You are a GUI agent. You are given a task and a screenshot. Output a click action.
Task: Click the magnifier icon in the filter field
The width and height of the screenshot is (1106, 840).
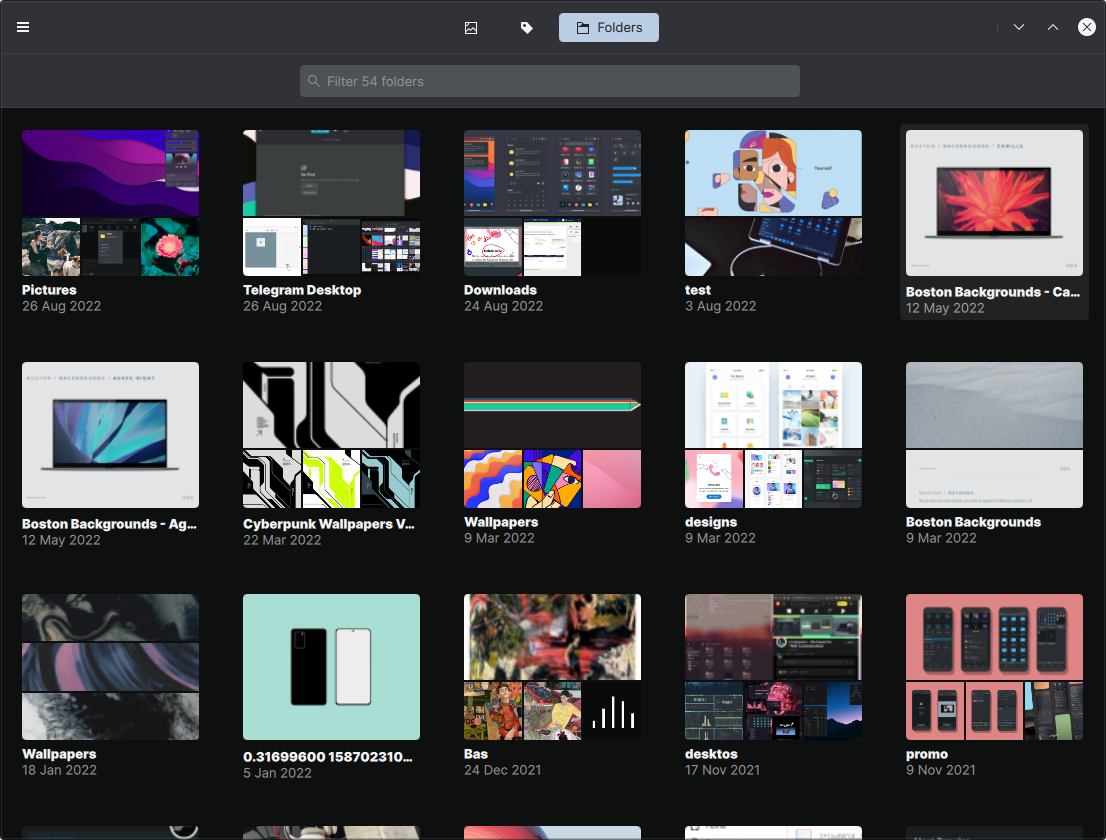tap(314, 81)
